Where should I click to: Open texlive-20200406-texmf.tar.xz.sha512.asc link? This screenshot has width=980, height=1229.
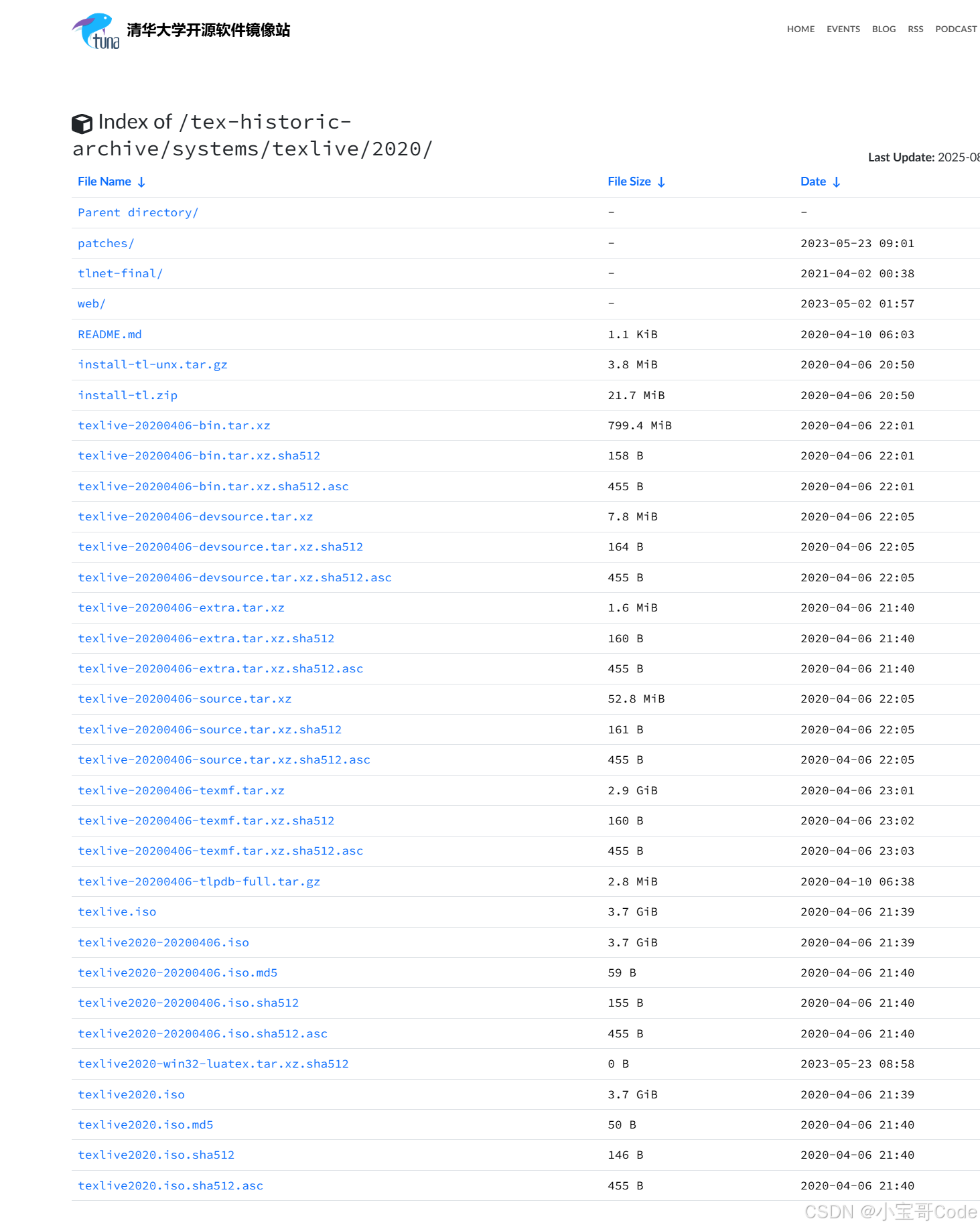click(x=220, y=851)
